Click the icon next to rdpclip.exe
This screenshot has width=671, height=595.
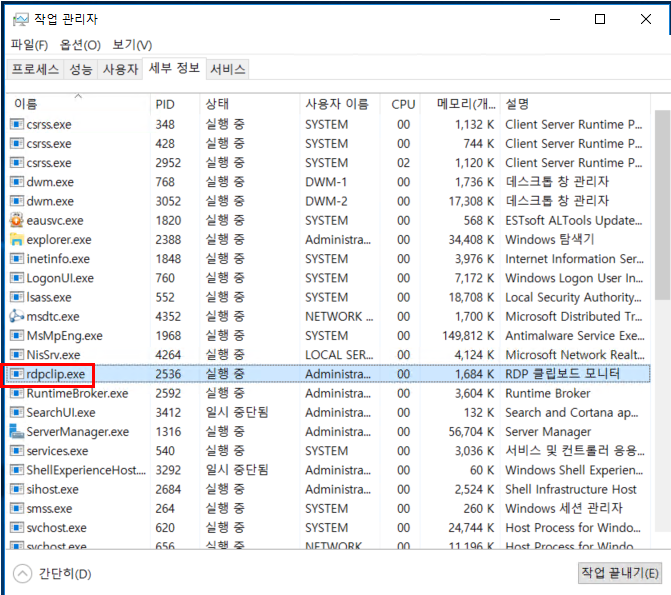point(16,374)
